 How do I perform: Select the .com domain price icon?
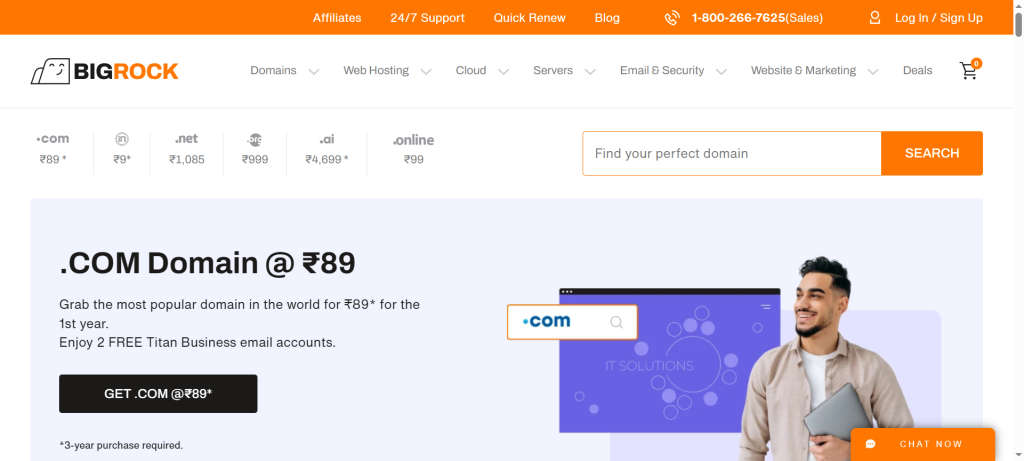point(52,140)
